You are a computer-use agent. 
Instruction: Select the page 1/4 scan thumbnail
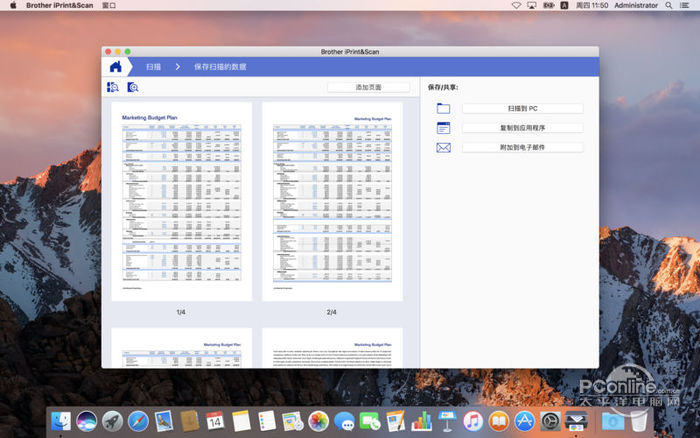tap(181, 200)
